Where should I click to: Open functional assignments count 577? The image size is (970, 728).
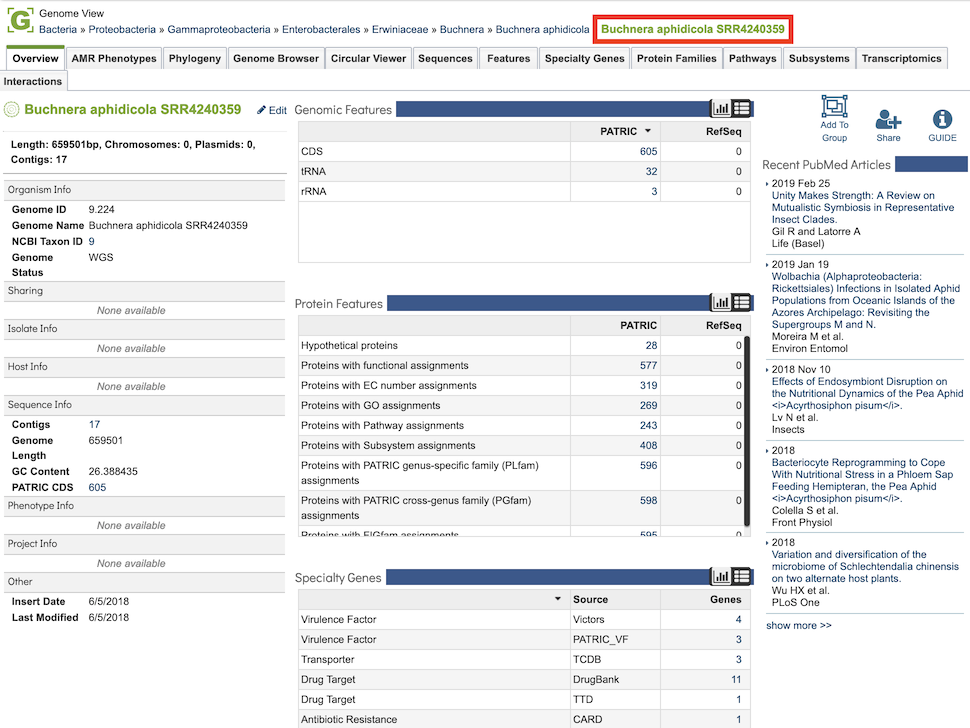coord(648,366)
